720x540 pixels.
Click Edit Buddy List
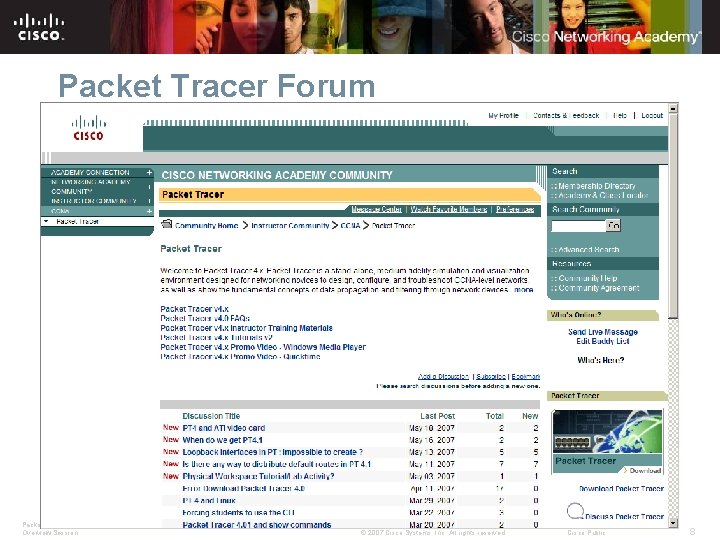click(602, 341)
